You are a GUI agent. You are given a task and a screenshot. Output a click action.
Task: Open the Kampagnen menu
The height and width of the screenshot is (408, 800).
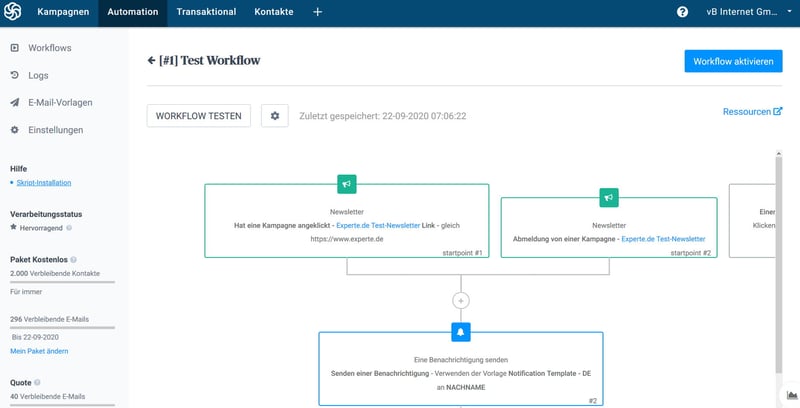[x=63, y=12]
